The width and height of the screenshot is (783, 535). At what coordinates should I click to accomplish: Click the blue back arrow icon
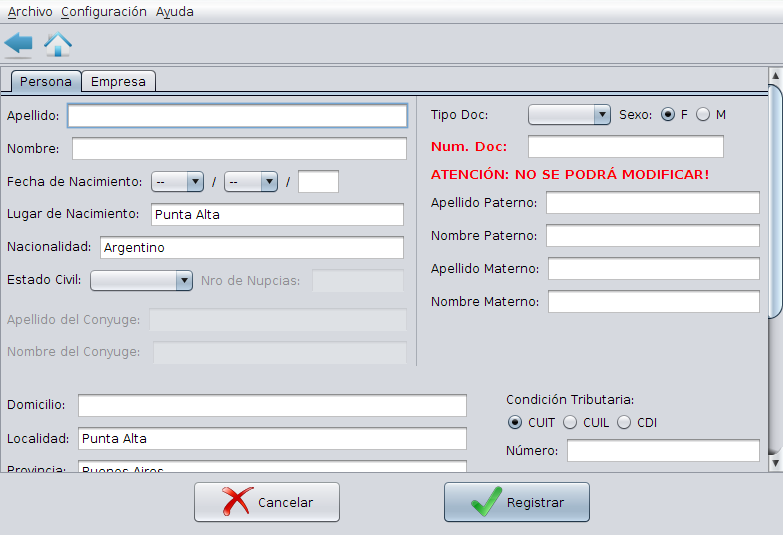[x=18, y=44]
